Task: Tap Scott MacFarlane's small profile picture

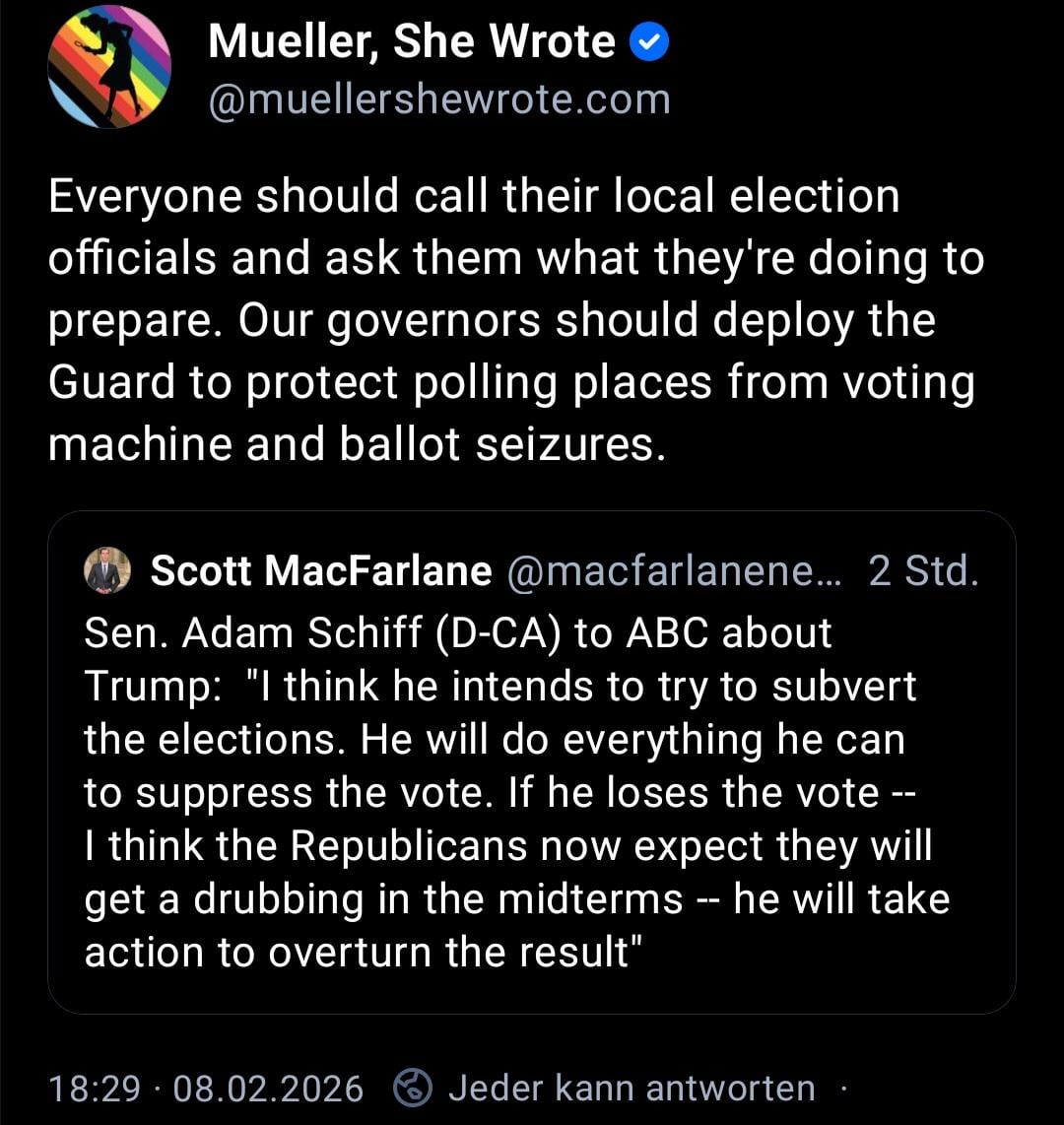Action: click(108, 571)
